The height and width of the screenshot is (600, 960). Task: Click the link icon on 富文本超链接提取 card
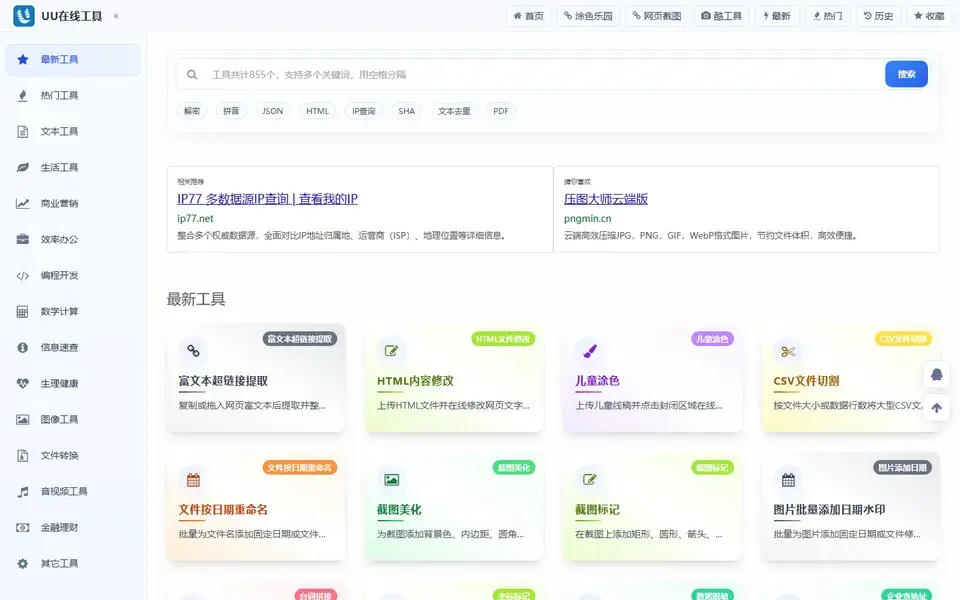[x=193, y=351]
